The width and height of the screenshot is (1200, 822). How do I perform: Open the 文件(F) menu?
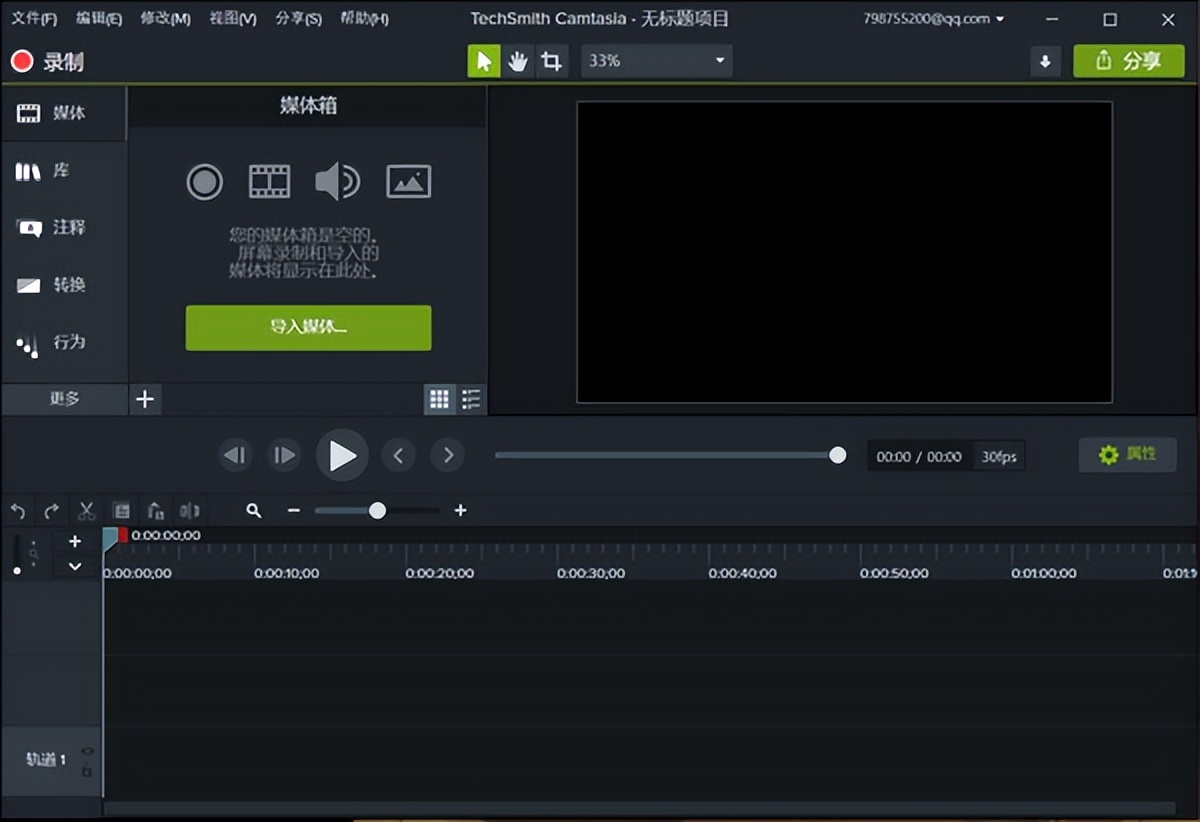click(33, 18)
